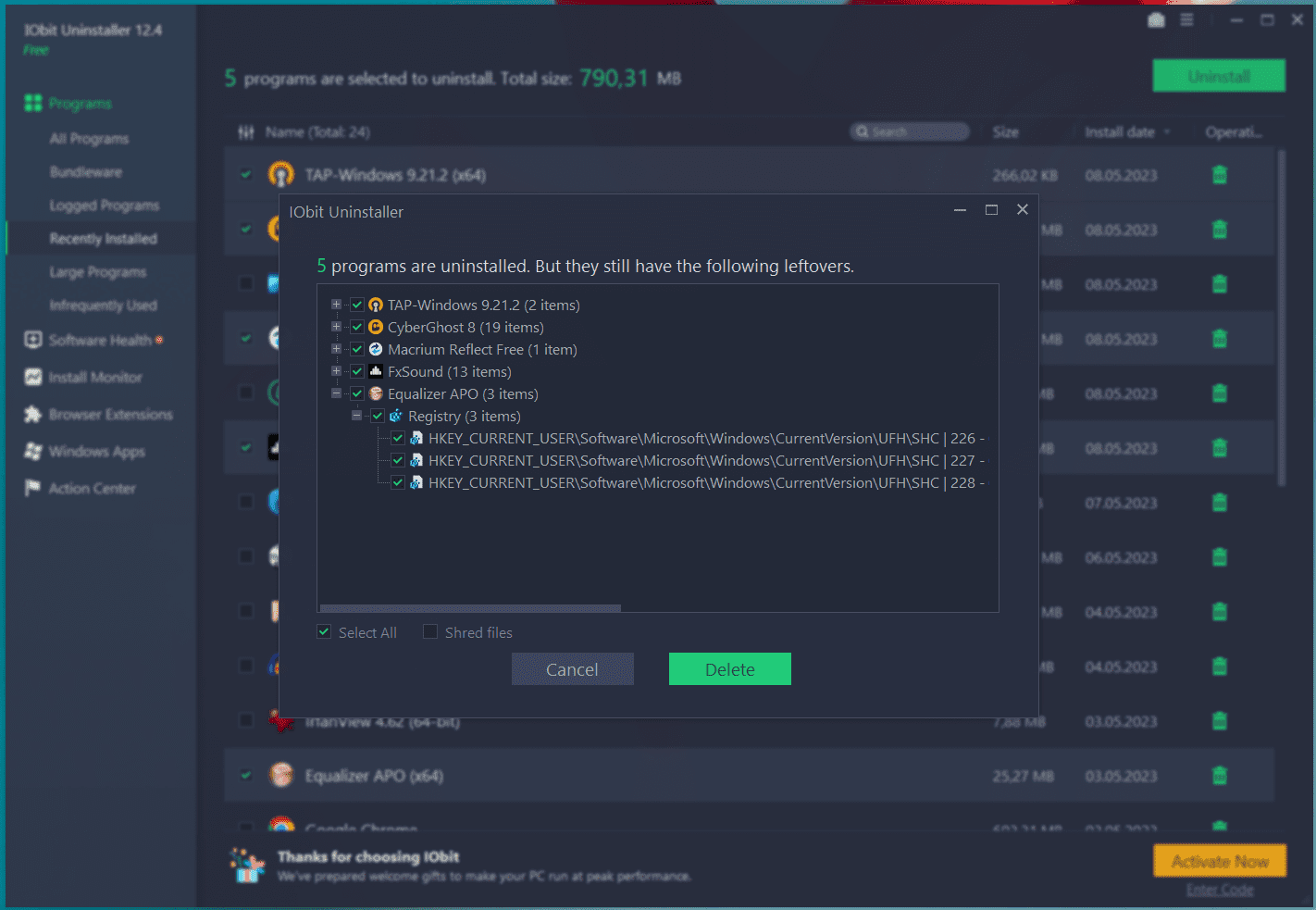1316x910 pixels.
Task: Click the Macrium Reflect Free icon in the tree
Action: coord(376,349)
